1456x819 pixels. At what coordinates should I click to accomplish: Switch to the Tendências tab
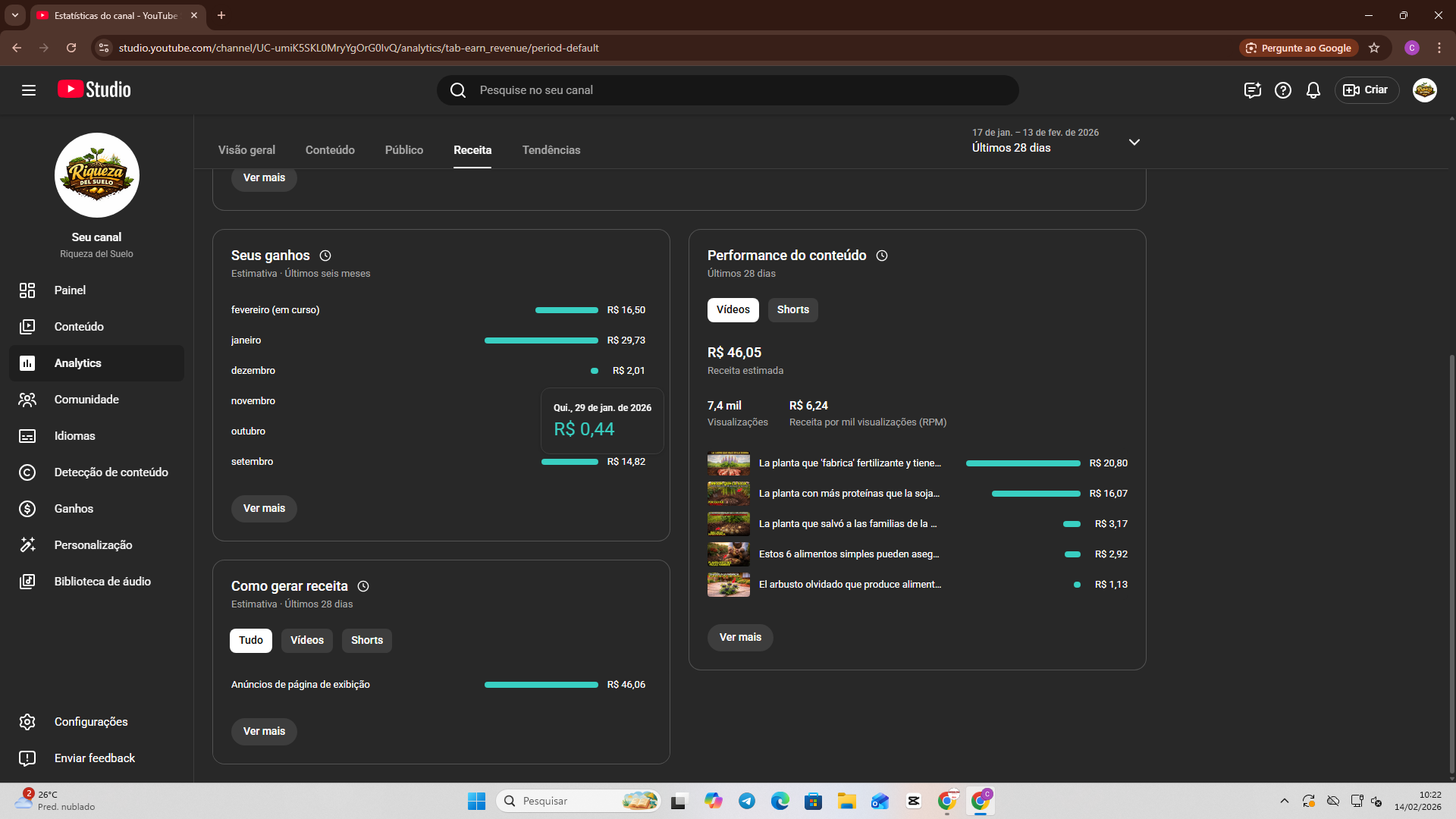[x=551, y=150]
